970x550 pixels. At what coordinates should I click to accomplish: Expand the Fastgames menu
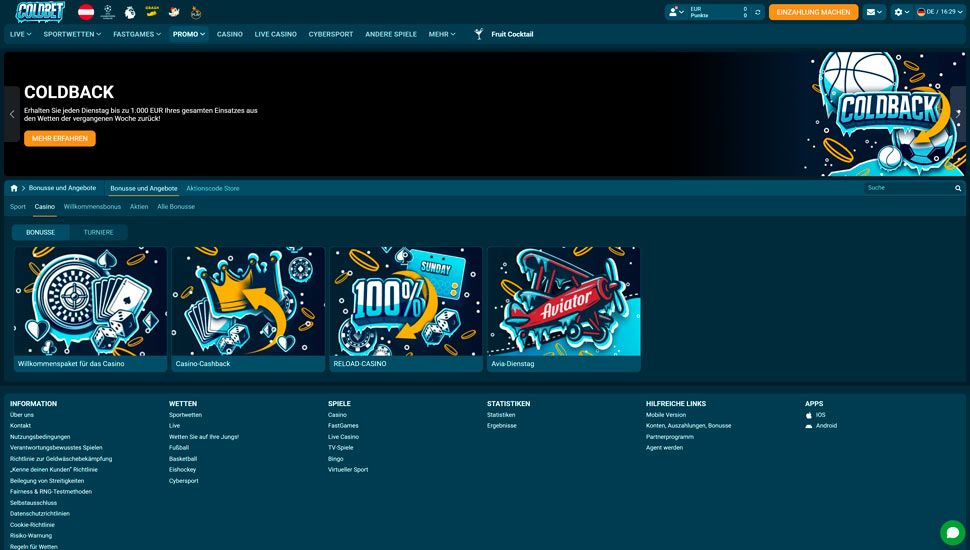point(137,34)
